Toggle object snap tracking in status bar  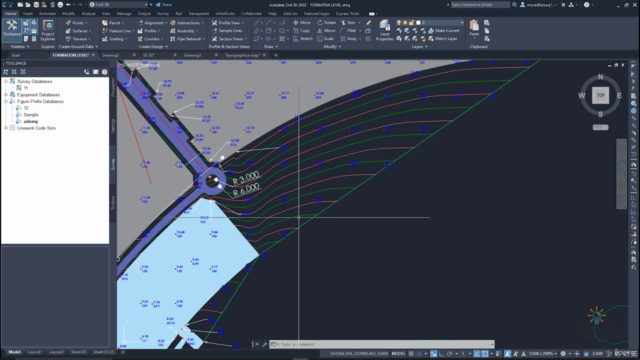pos(476,354)
